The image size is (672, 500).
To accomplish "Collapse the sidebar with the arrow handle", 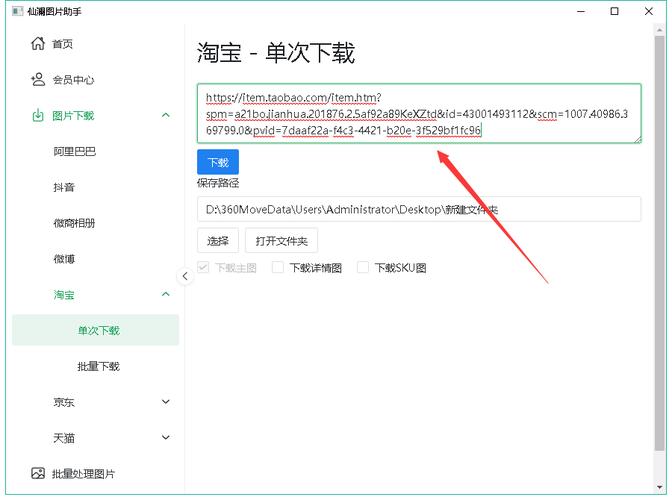I will pos(185,276).
